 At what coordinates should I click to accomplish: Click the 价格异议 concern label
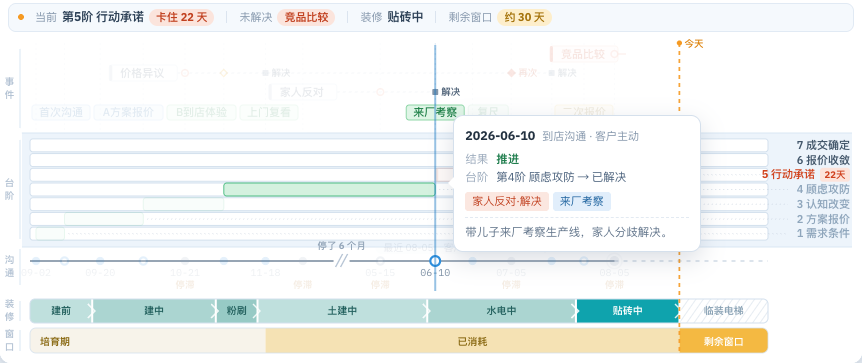[x=143, y=73]
